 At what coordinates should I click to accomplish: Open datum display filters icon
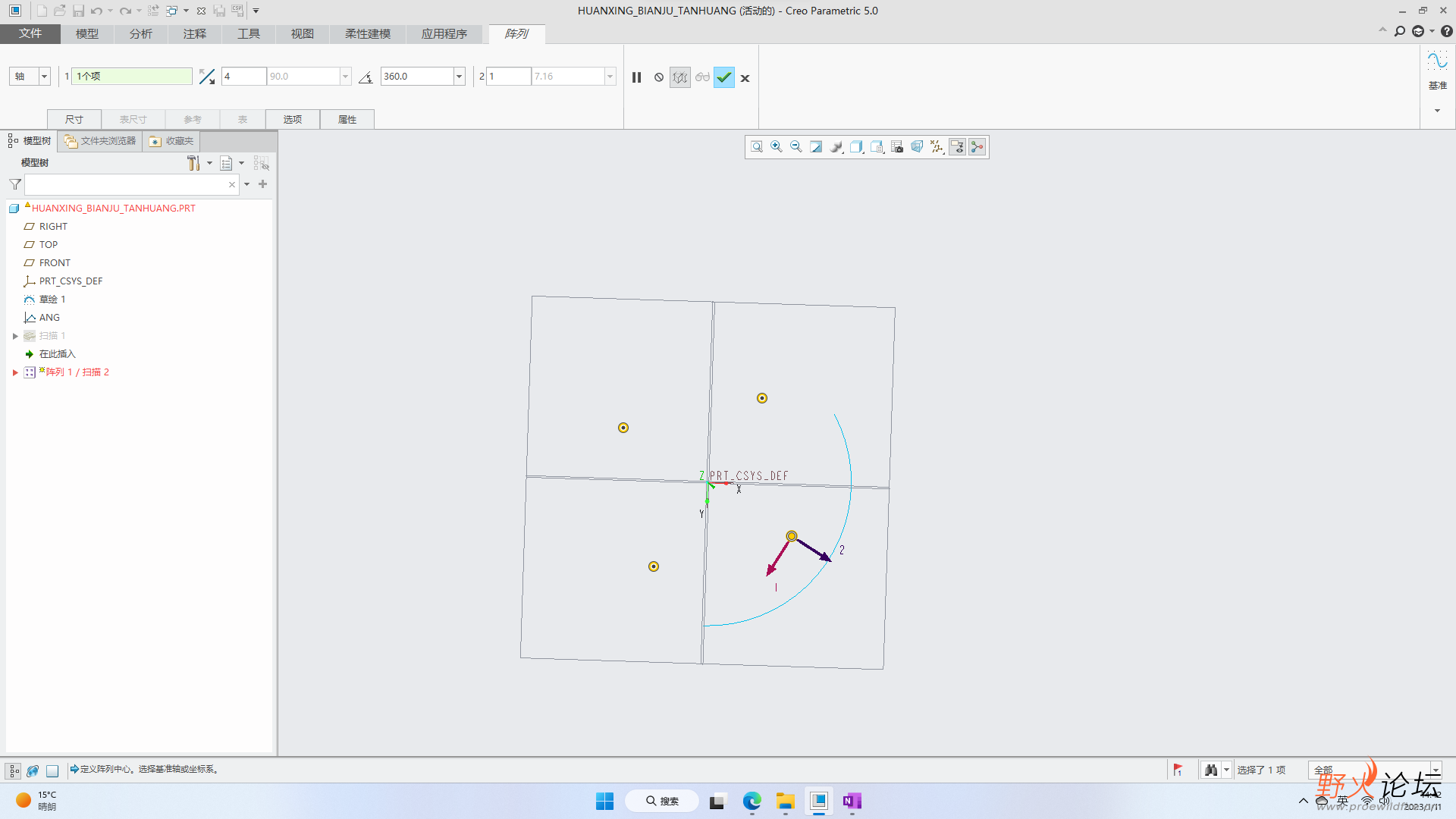937,147
